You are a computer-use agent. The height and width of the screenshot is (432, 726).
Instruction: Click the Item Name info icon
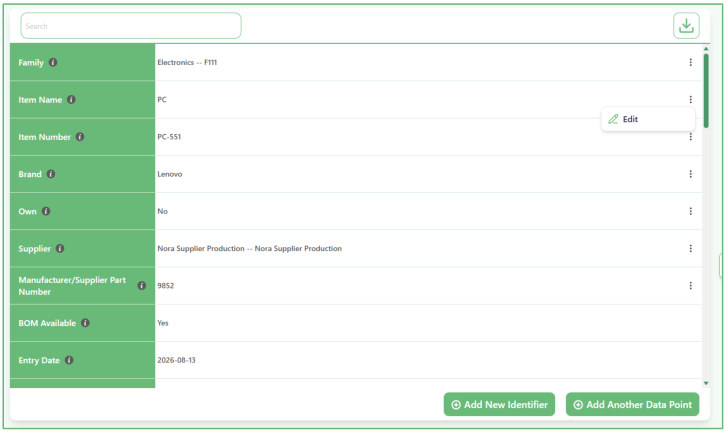pyautogui.click(x=71, y=100)
